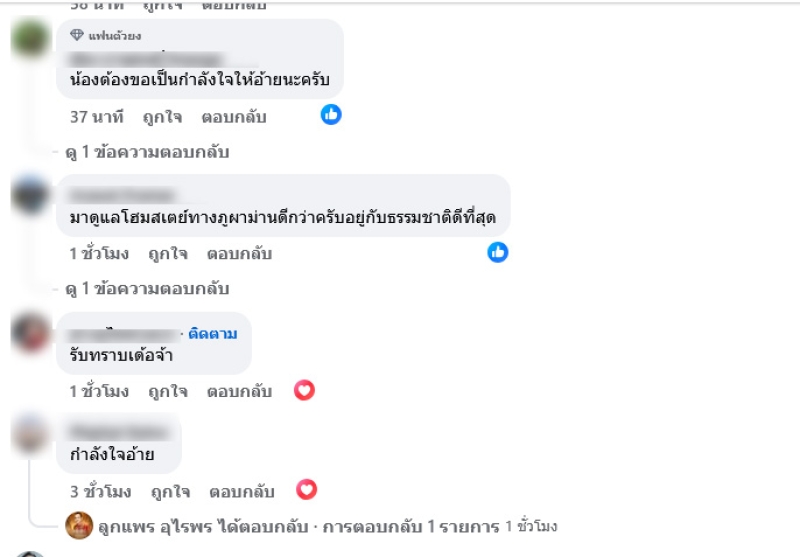Click the heart reaction on "รับทราบเด้อจ้า" comment
800x557 pixels.
click(304, 390)
